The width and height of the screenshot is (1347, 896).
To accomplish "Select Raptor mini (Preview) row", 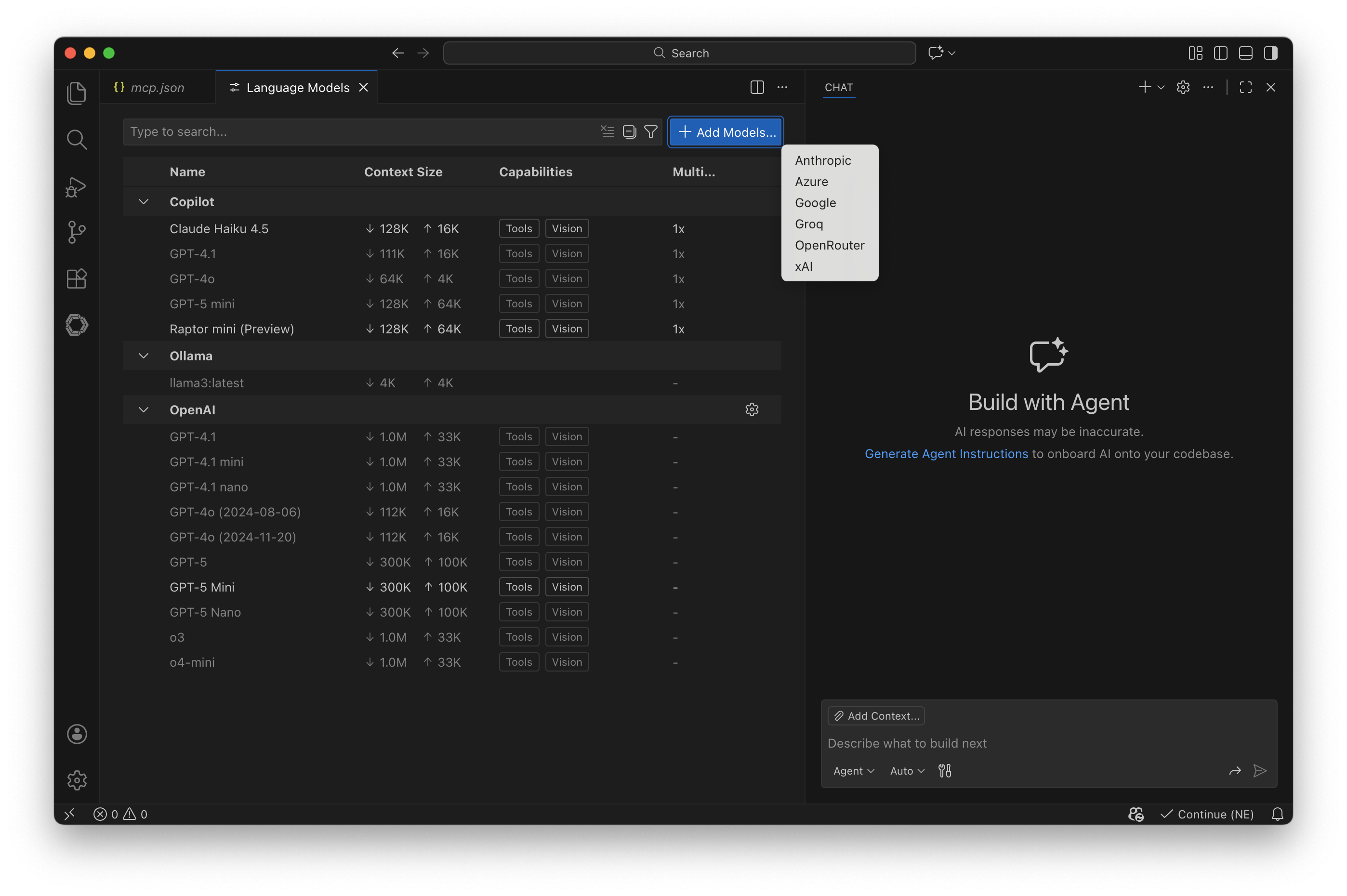I will tap(452, 329).
